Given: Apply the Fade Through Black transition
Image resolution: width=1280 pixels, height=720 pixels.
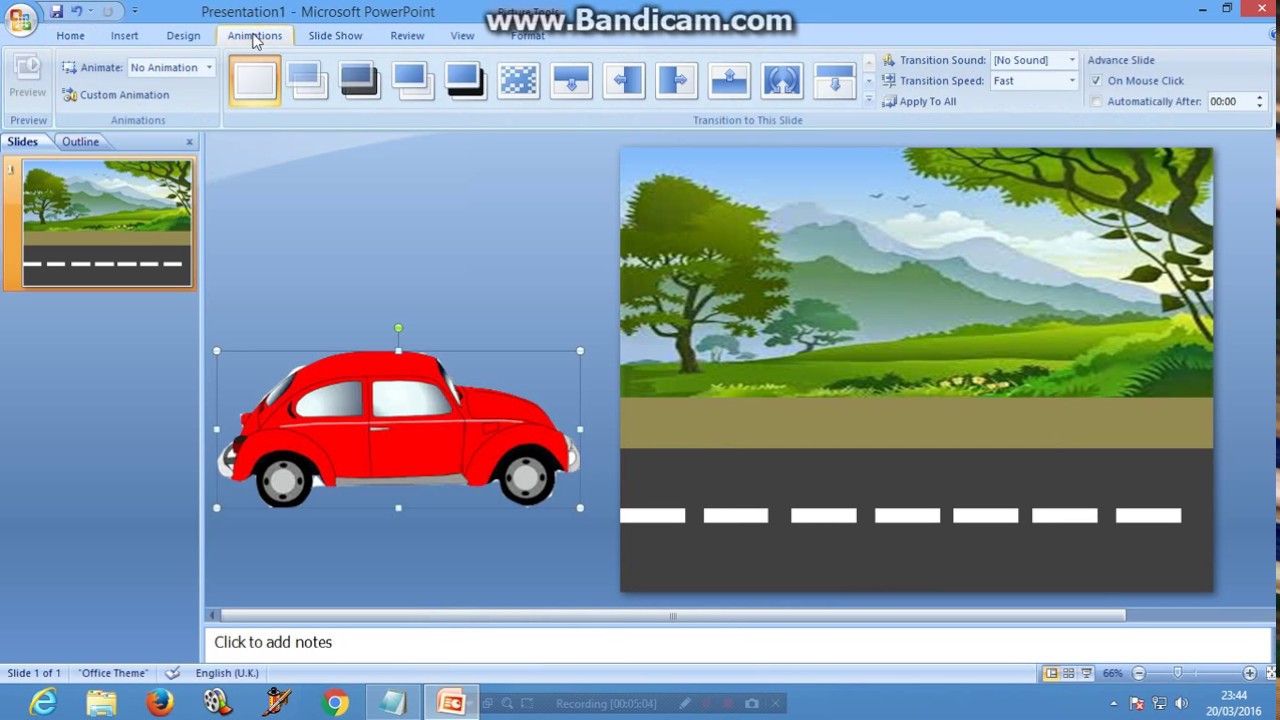Looking at the screenshot, I should click(x=359, y=80).
